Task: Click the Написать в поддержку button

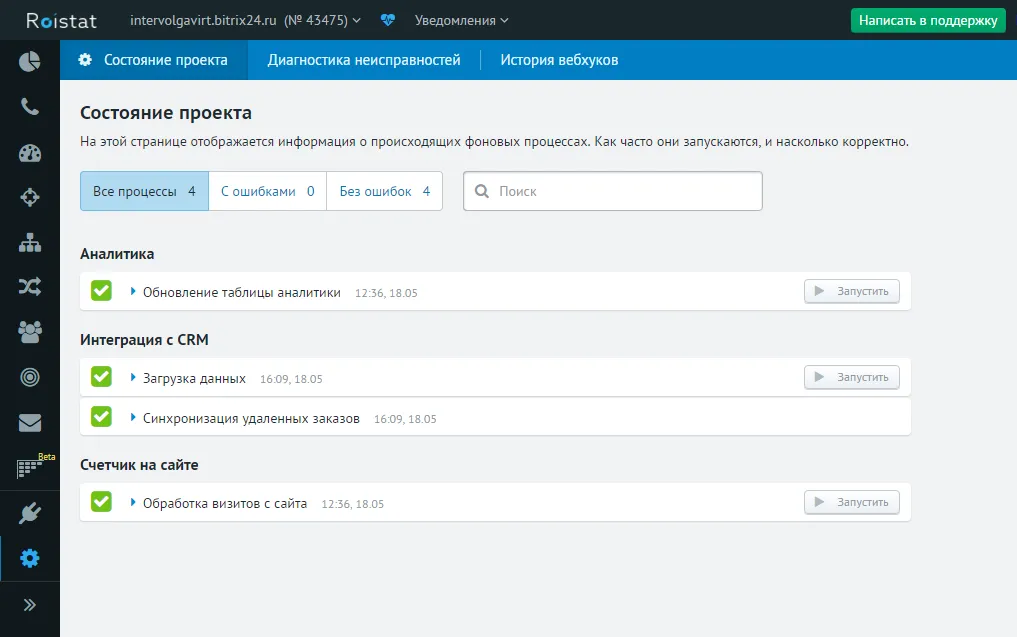Action: 928,20
